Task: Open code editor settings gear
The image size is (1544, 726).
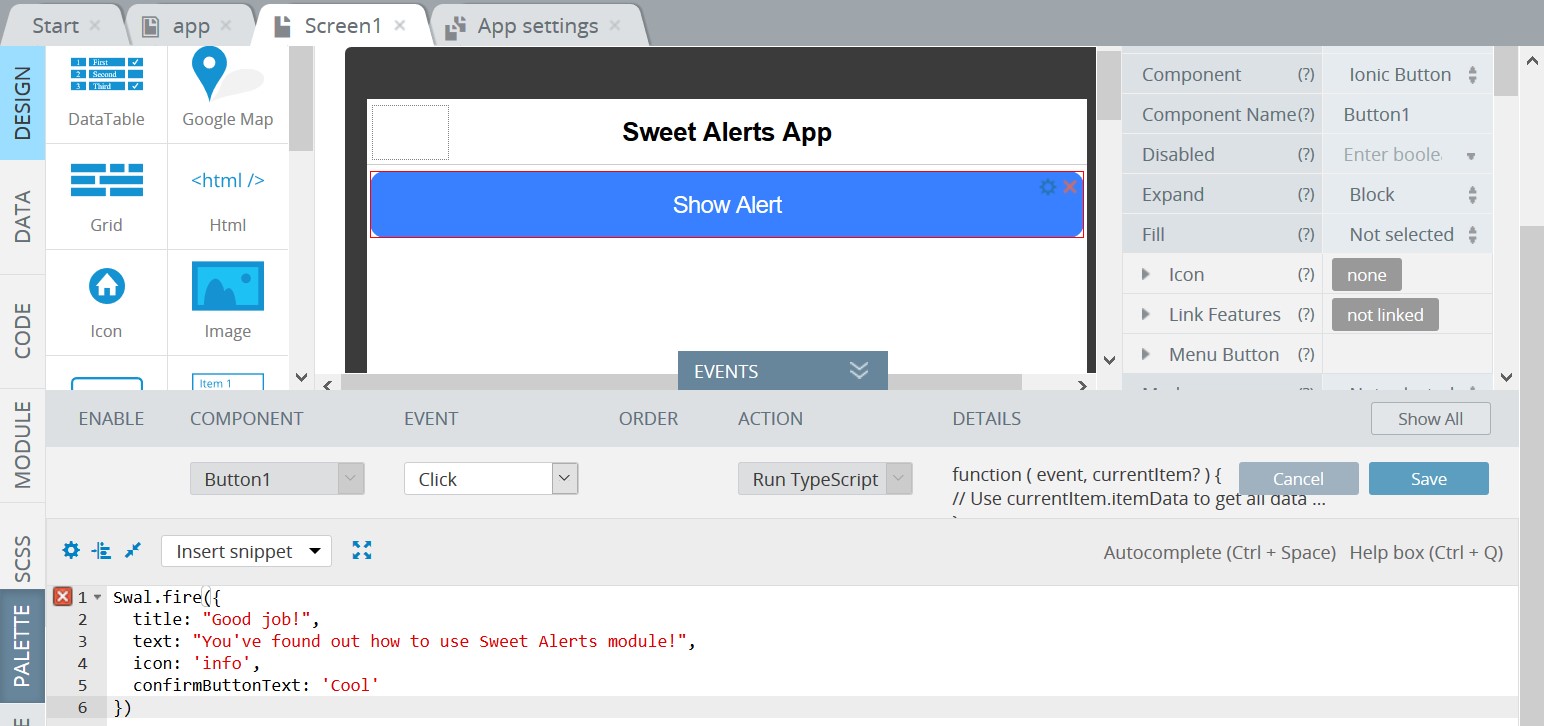Action: (x=71, y=550)
